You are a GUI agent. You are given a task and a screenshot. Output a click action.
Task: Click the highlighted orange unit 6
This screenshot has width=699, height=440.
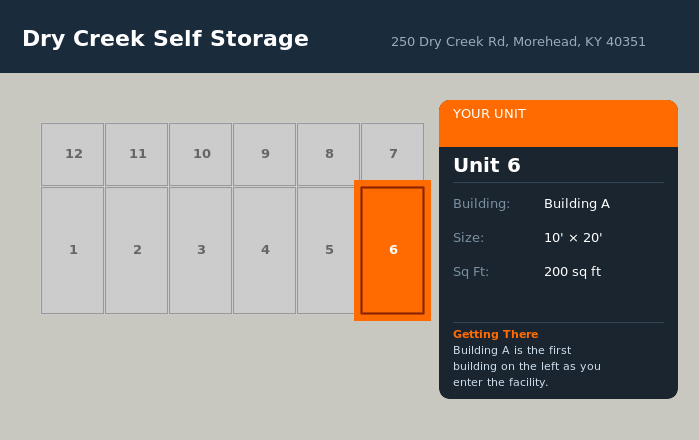(392, 250)
